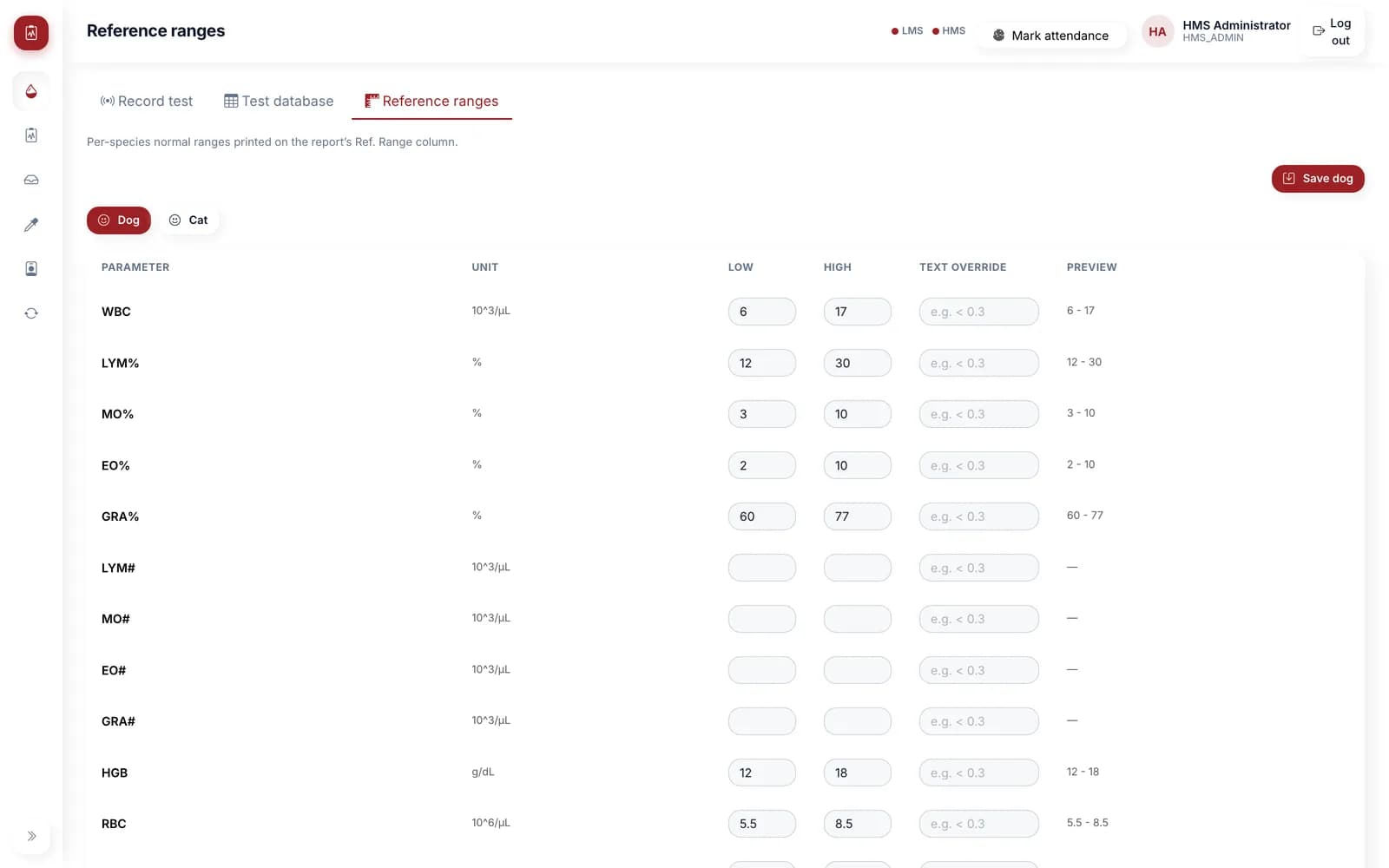Open the clipboard report sidebar icon
This screenshot has width=1389, height=868.
tap(31, 135)
